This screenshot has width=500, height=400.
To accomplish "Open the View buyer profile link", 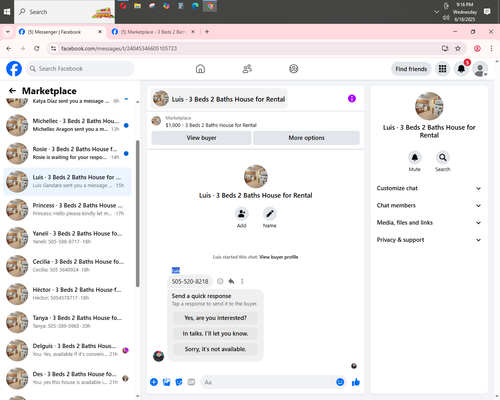I will (279, 257).
